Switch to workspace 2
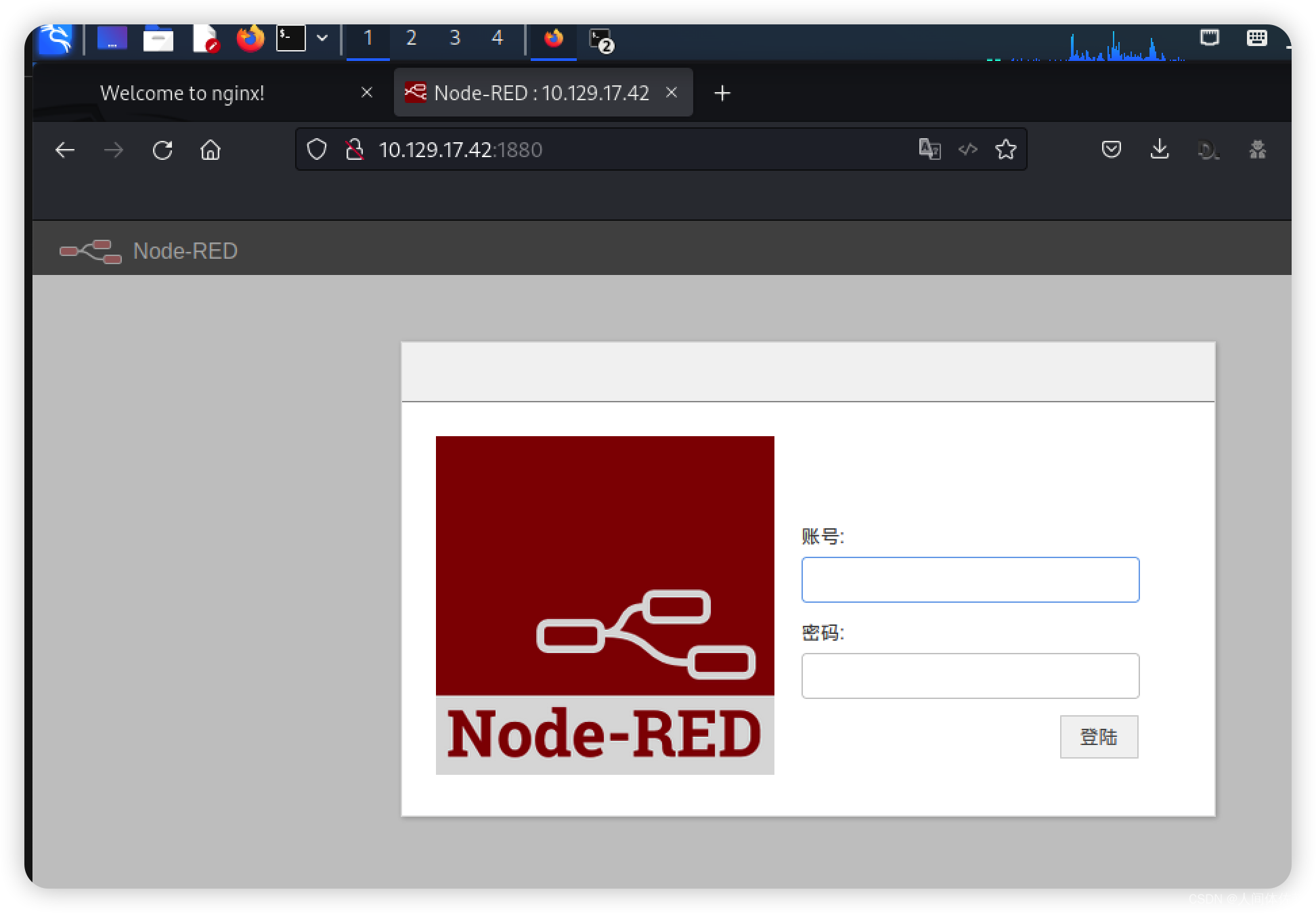 (x=411, y=39)
